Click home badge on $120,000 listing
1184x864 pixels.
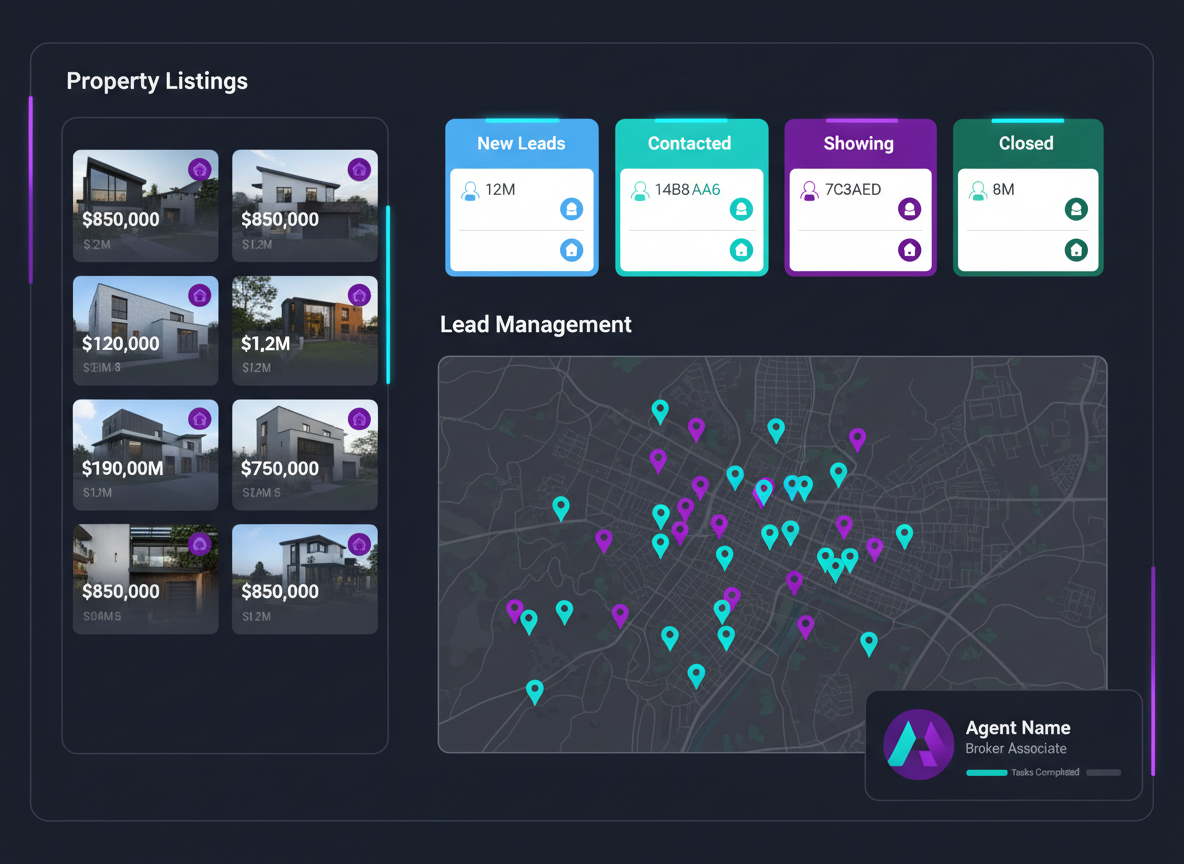[x=199, y=295]
